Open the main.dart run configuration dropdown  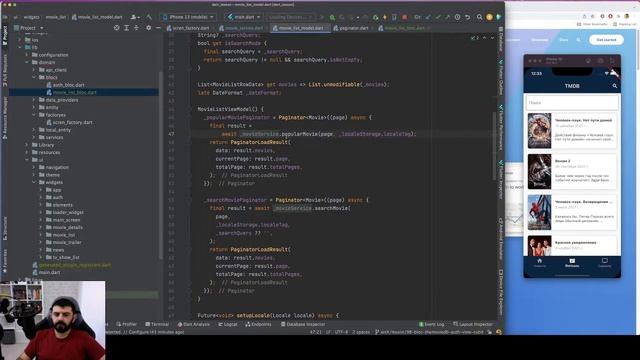[x=244, y=17]
